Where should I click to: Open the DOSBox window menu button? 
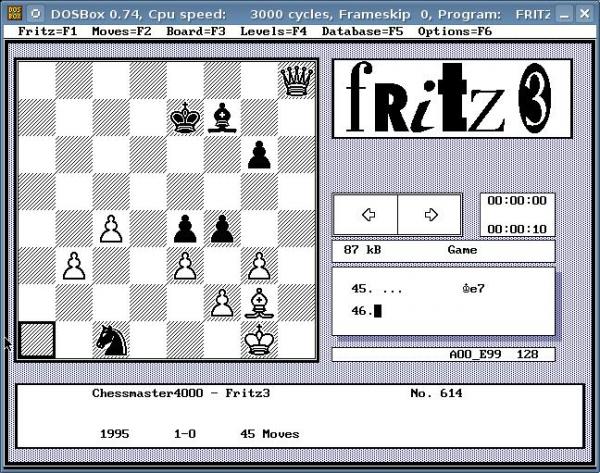36,14
